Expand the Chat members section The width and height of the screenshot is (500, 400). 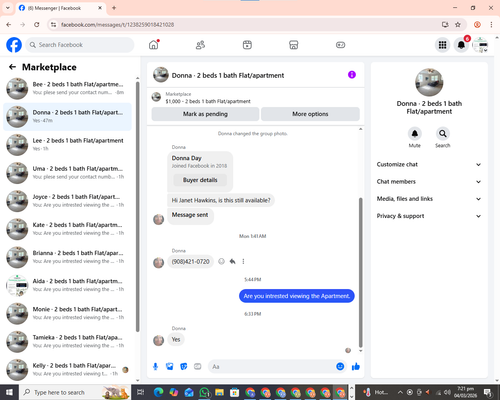[429, 182]
